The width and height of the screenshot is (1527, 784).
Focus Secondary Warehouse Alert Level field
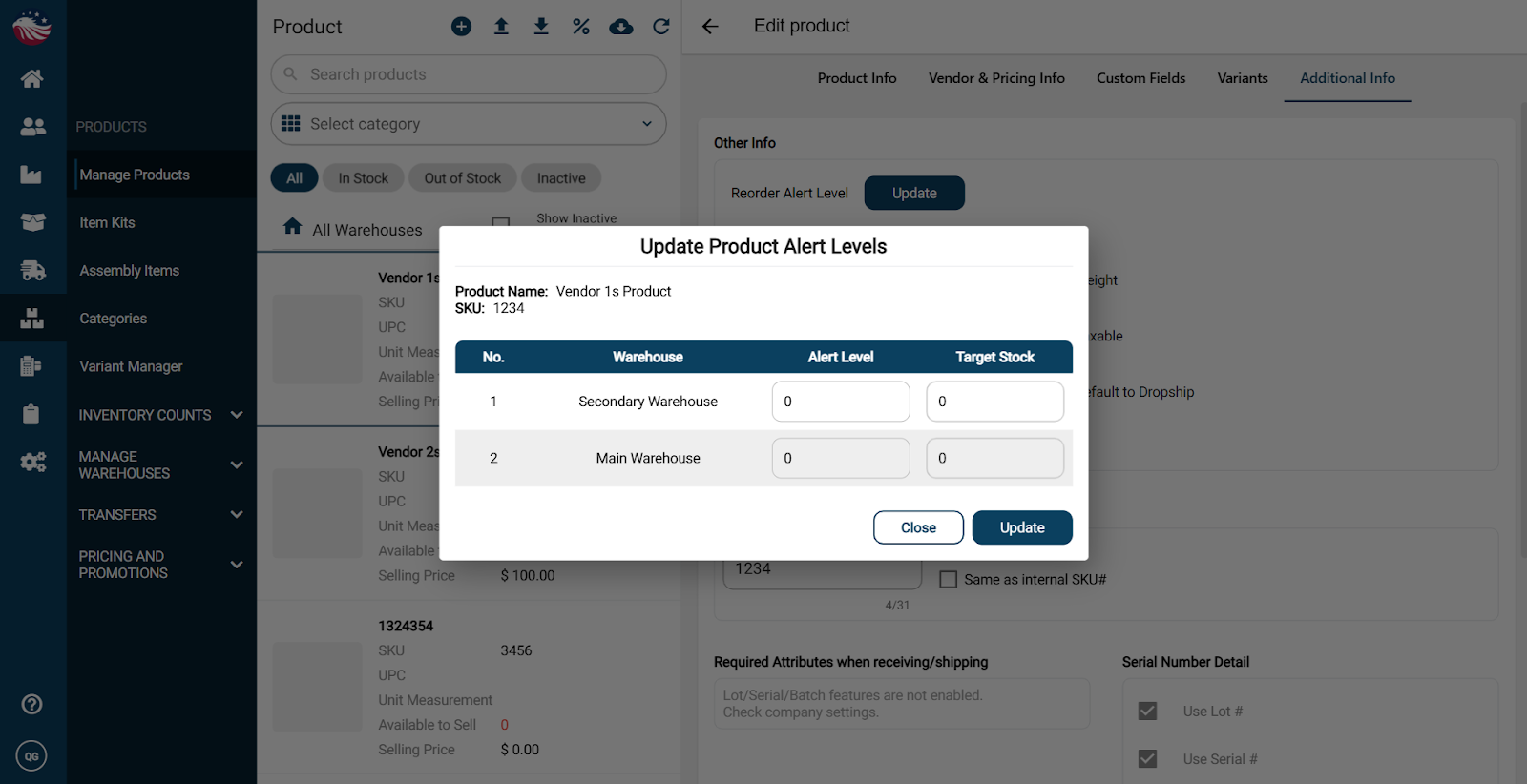click(841, 402)
